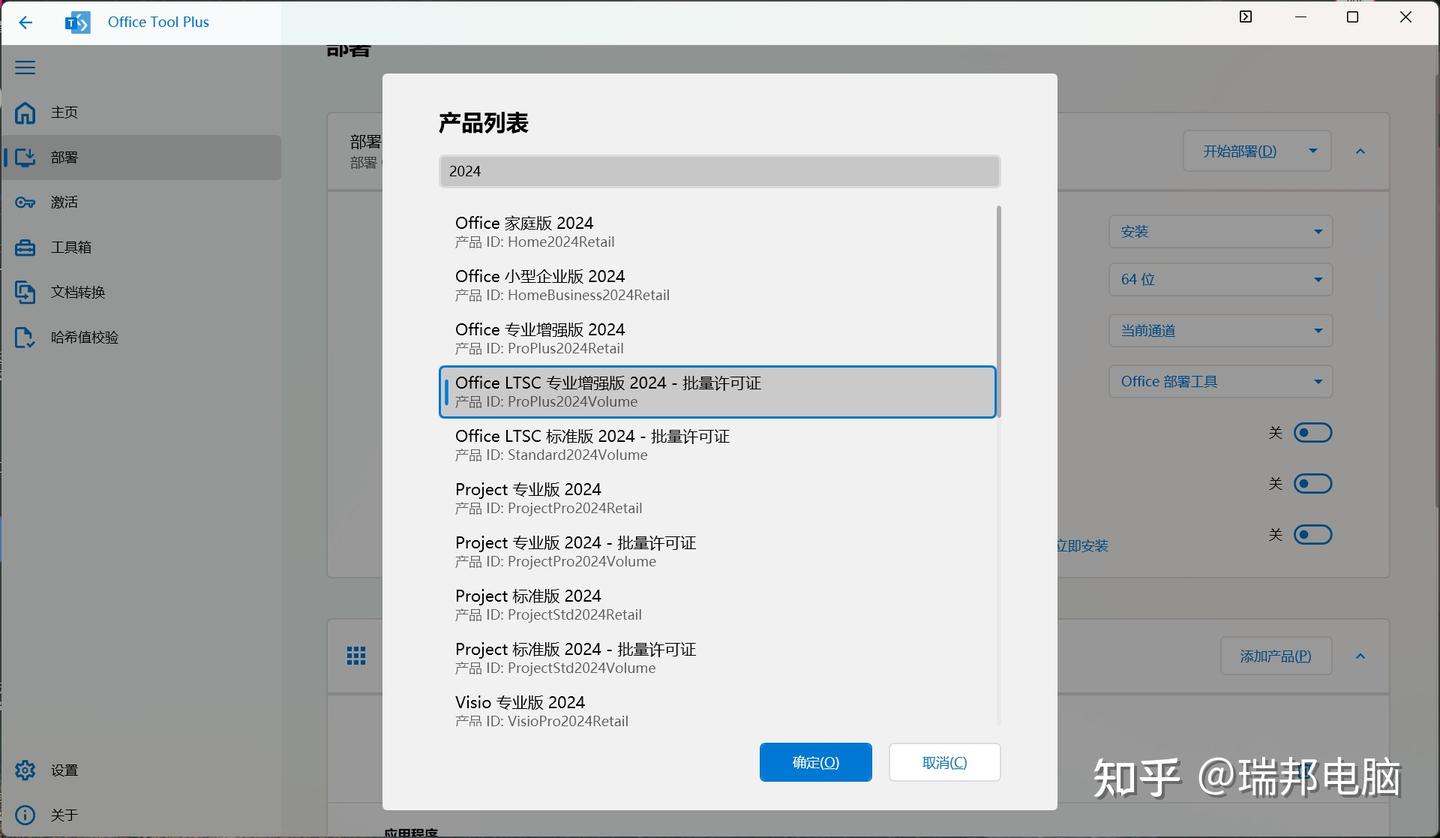Click the document convert icon beside 文档转换

(25, 292)
